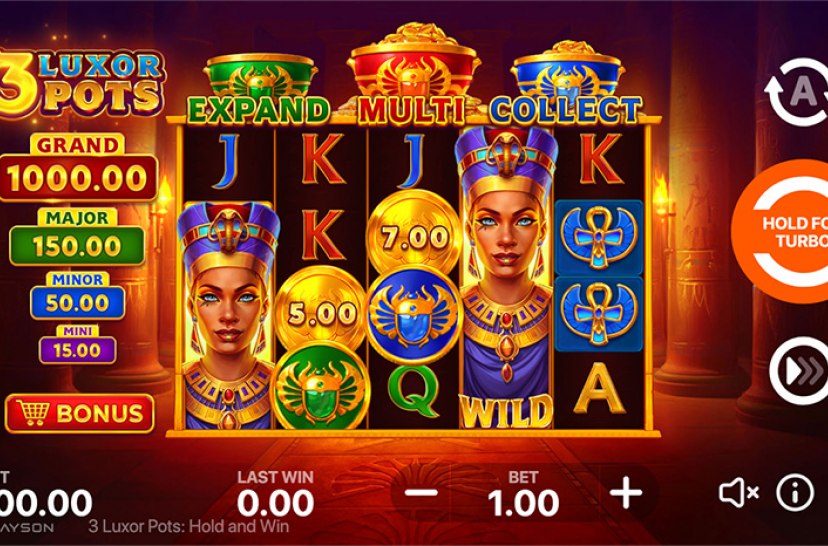This screenshot has width=828, height=546.
Task: Click the Minor 50.00 jackpot panel
Action: click(78, 296)
